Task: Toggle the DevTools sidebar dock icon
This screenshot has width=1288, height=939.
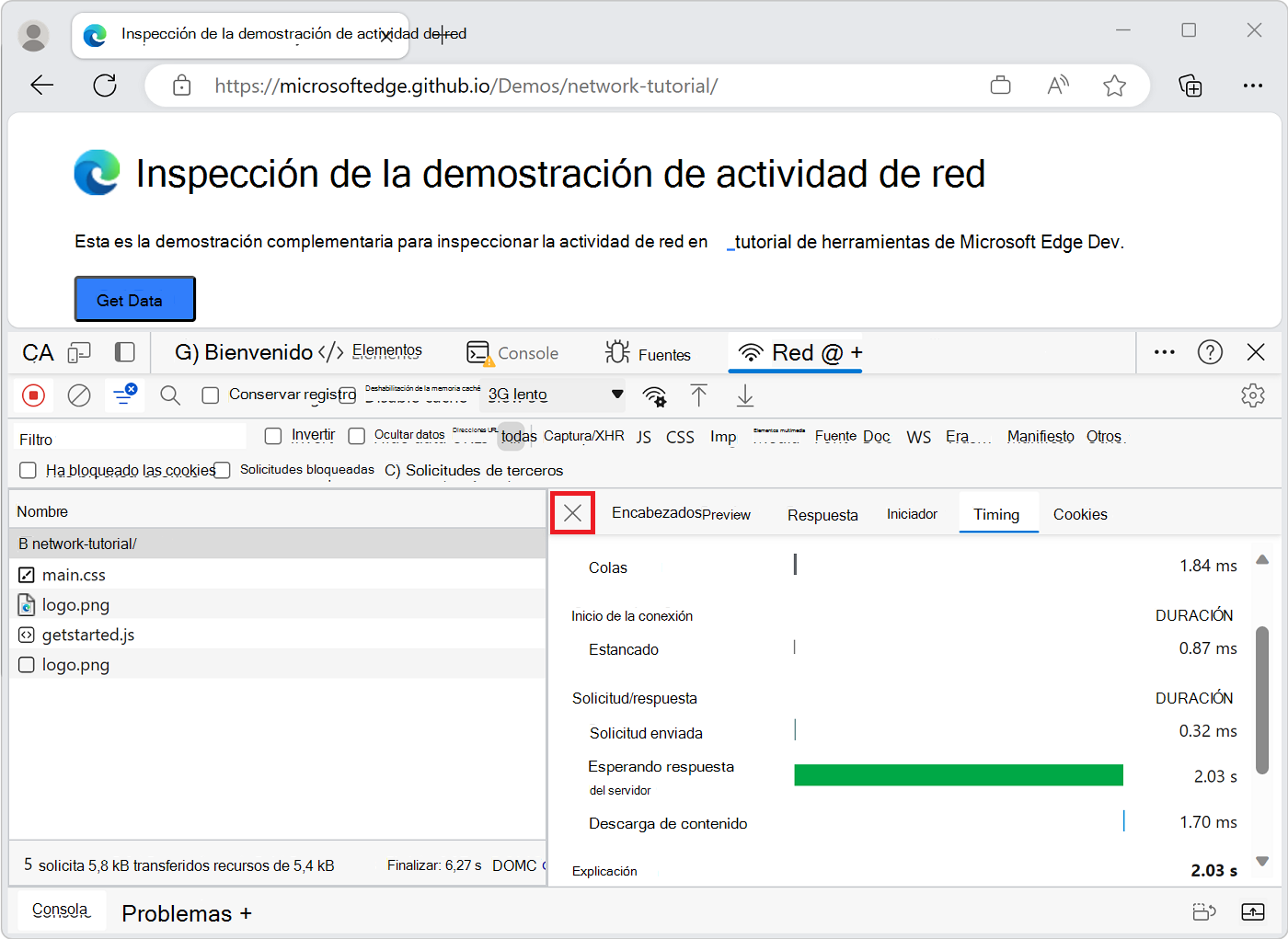Action: [125, 352]
